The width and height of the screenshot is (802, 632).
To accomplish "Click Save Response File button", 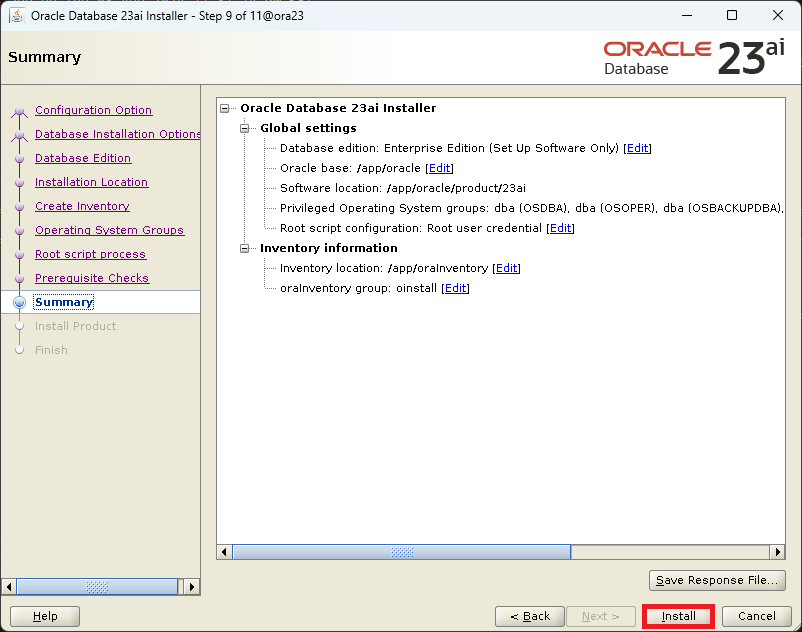I will click(x=717, y=580).
